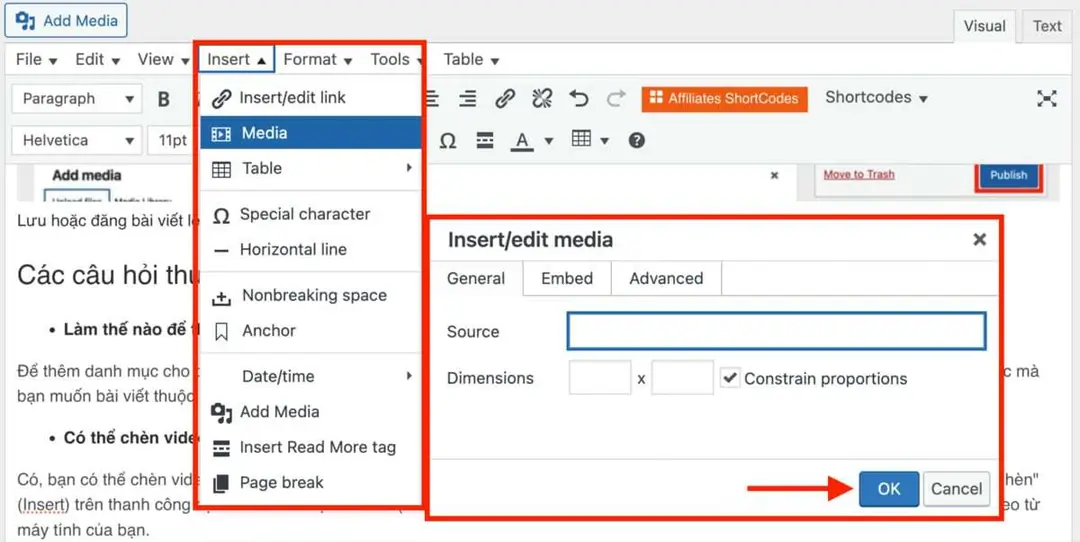Undo the last edit
The height and width of the screenshot is (542, 1080).
[579, 98]
